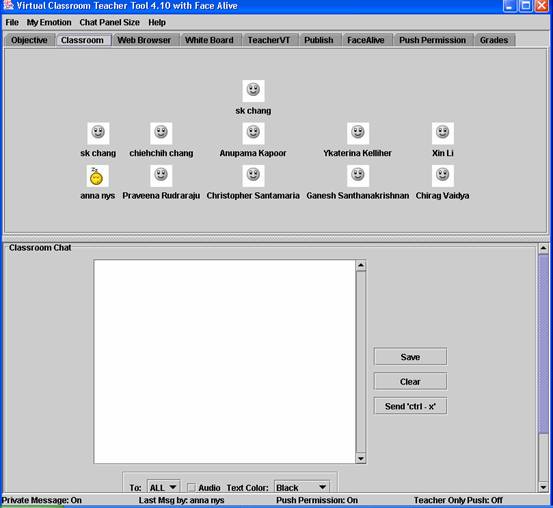
Task: Choose Chirag Vaidya's face icon
Action: pos(443,176)
